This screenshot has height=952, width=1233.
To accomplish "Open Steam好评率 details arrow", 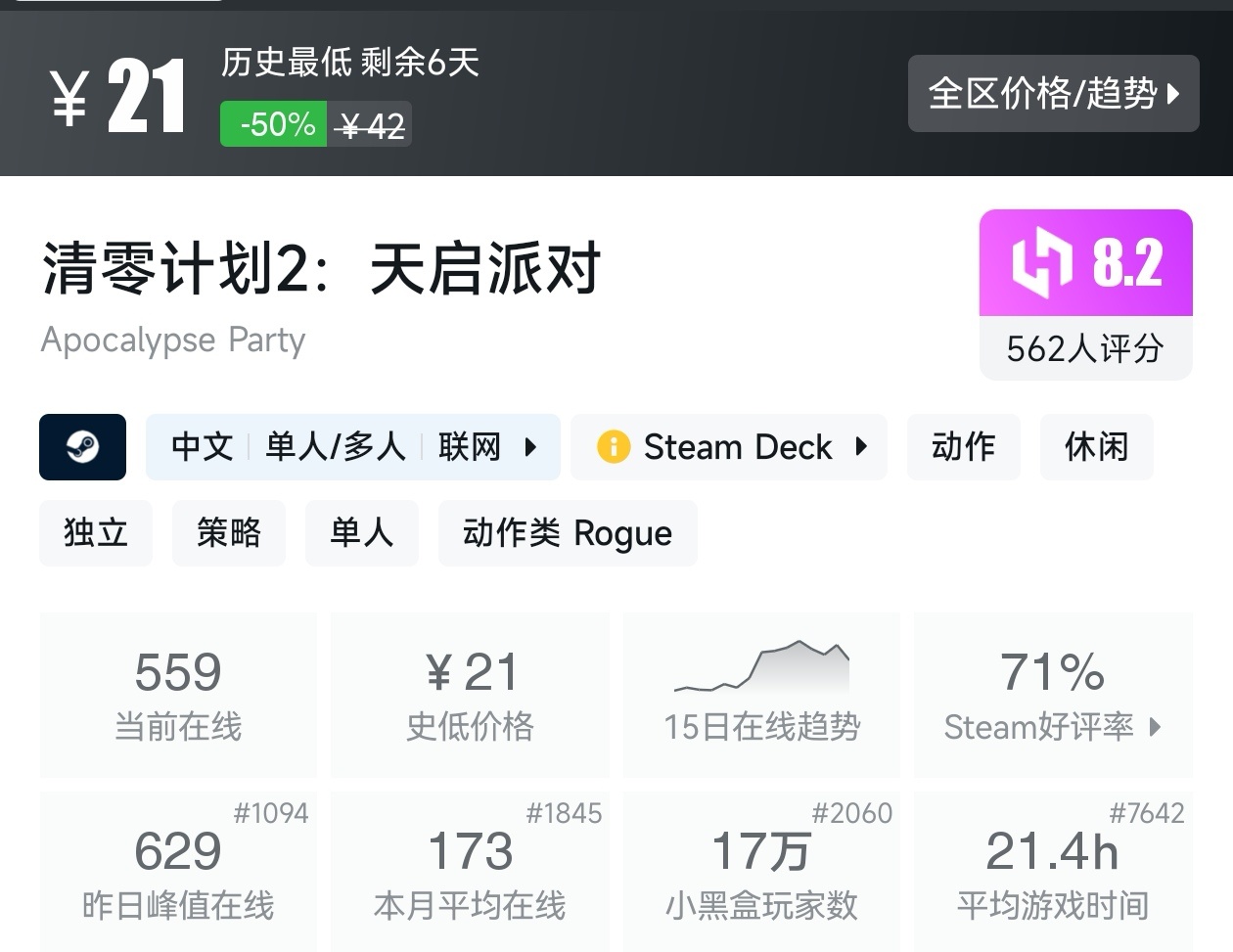I will (1155, 727).
